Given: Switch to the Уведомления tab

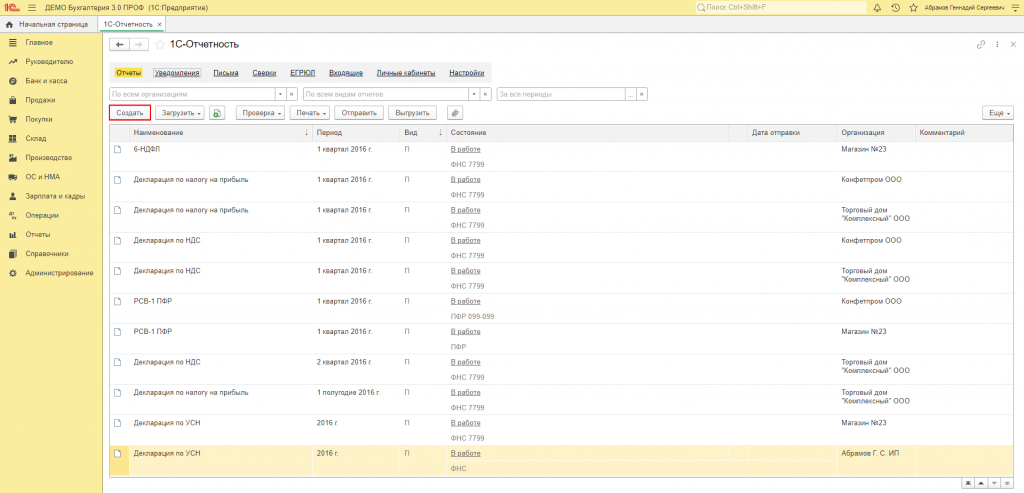Looking at the screenshot, I should pos(176,73).
